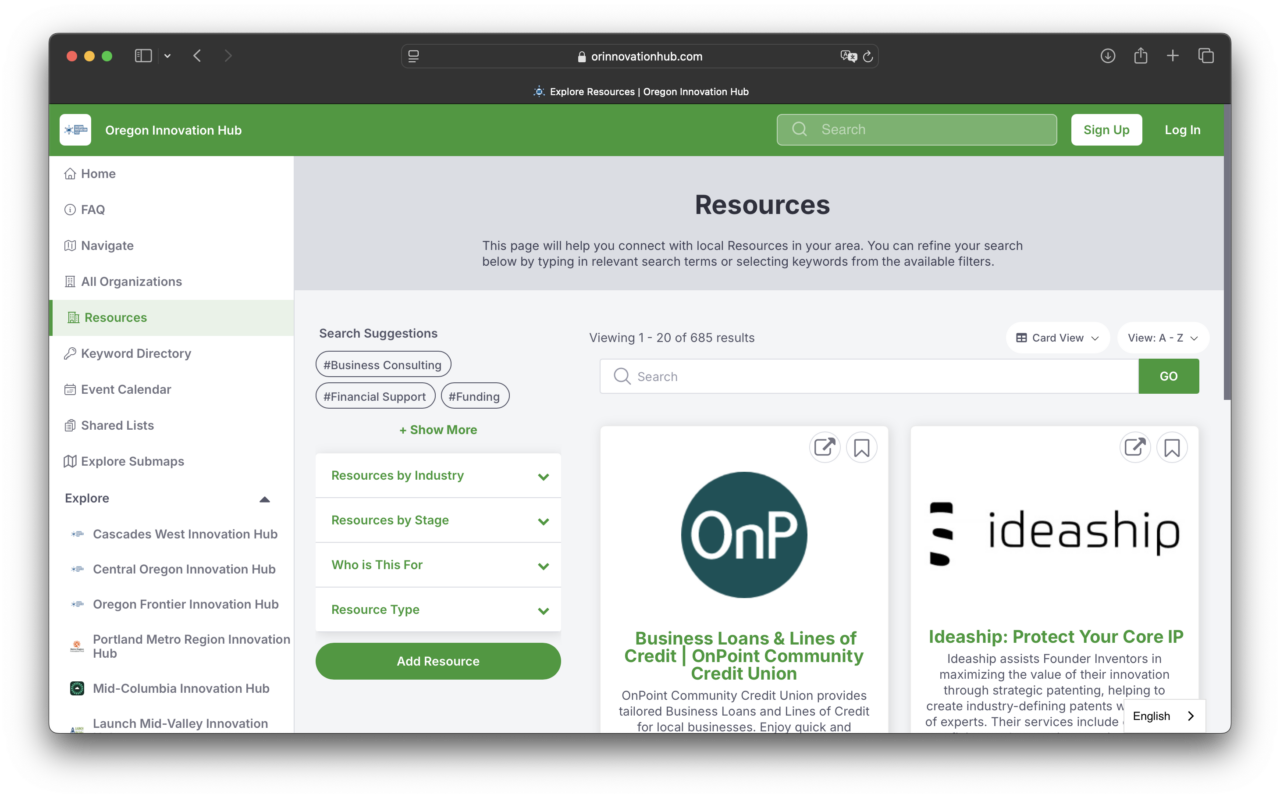The image size is (1280, 798).
Task: Open a new tab with plus icon
Action: pos(1173,56)
